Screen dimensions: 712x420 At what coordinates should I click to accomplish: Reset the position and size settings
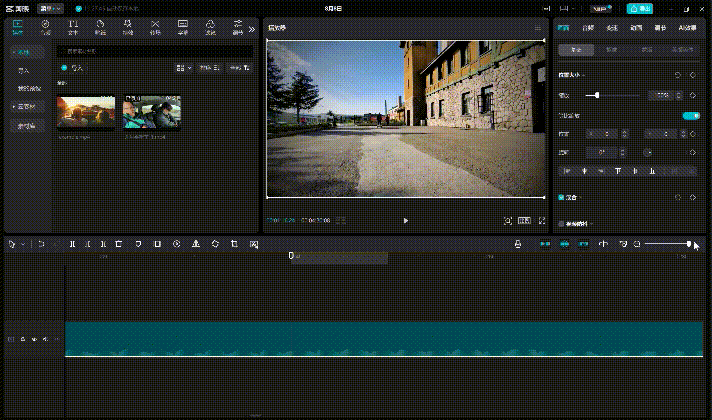(x=677, y=75)
